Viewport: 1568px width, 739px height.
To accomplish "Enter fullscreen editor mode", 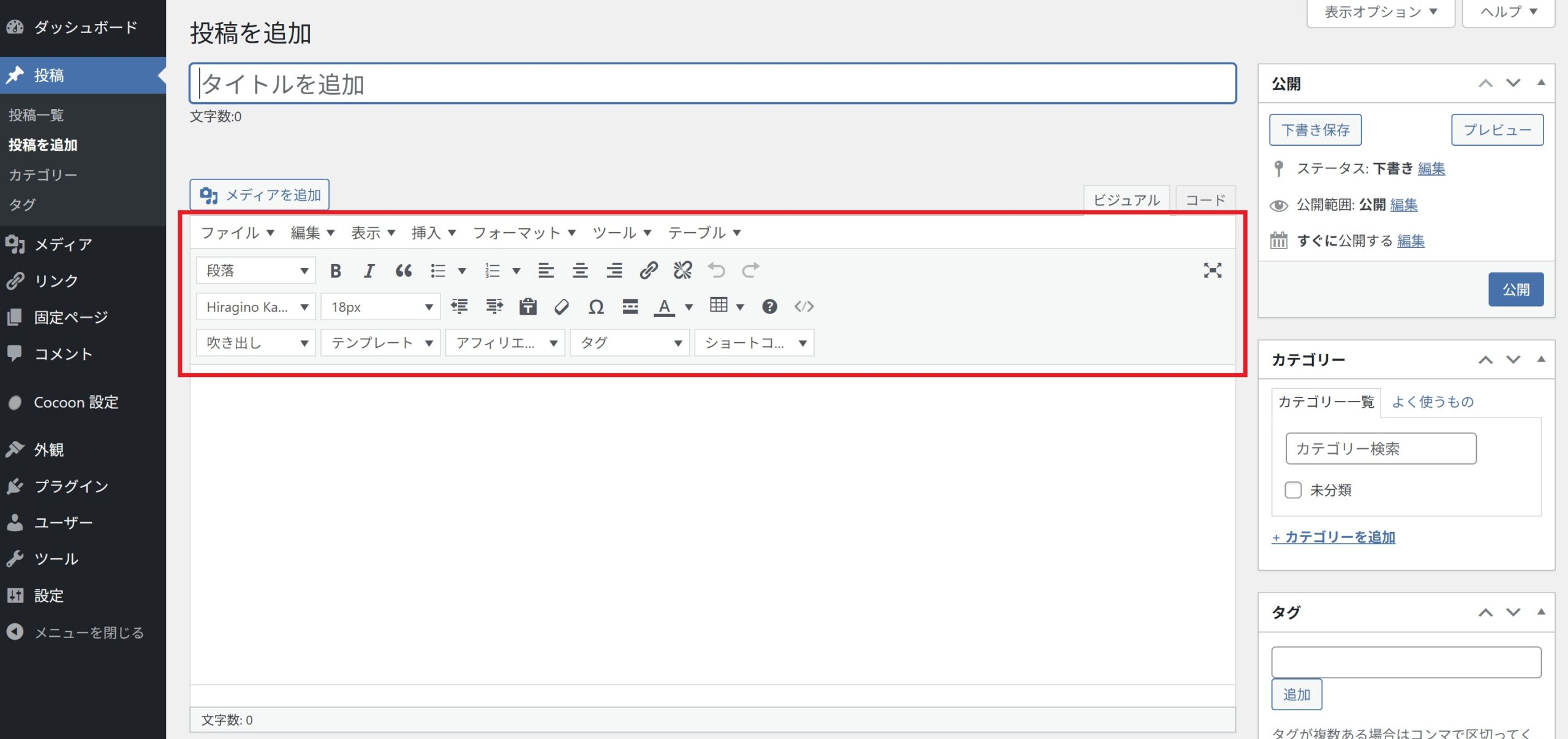I will click(x=1212, y=271).
